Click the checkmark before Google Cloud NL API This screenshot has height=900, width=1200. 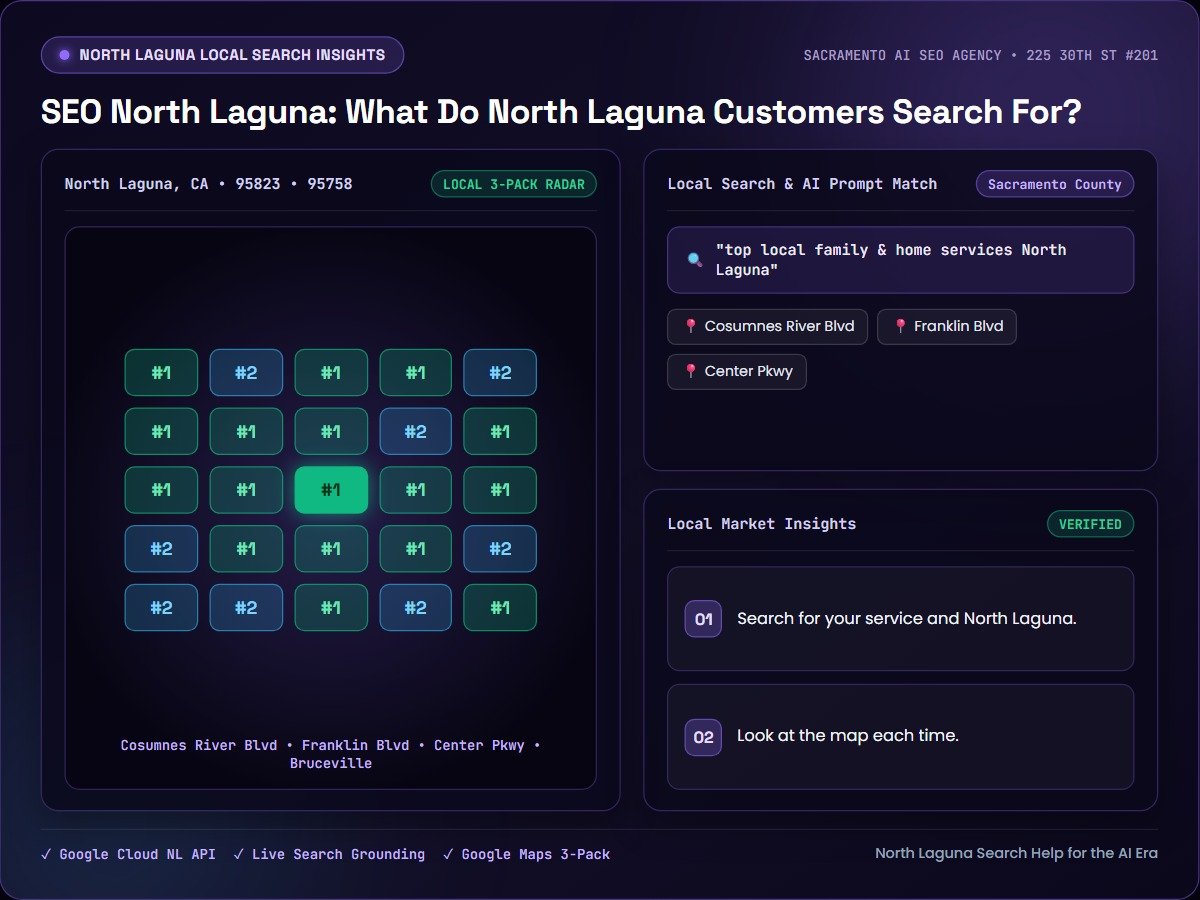pyautogui.click(x=46, y=854)
